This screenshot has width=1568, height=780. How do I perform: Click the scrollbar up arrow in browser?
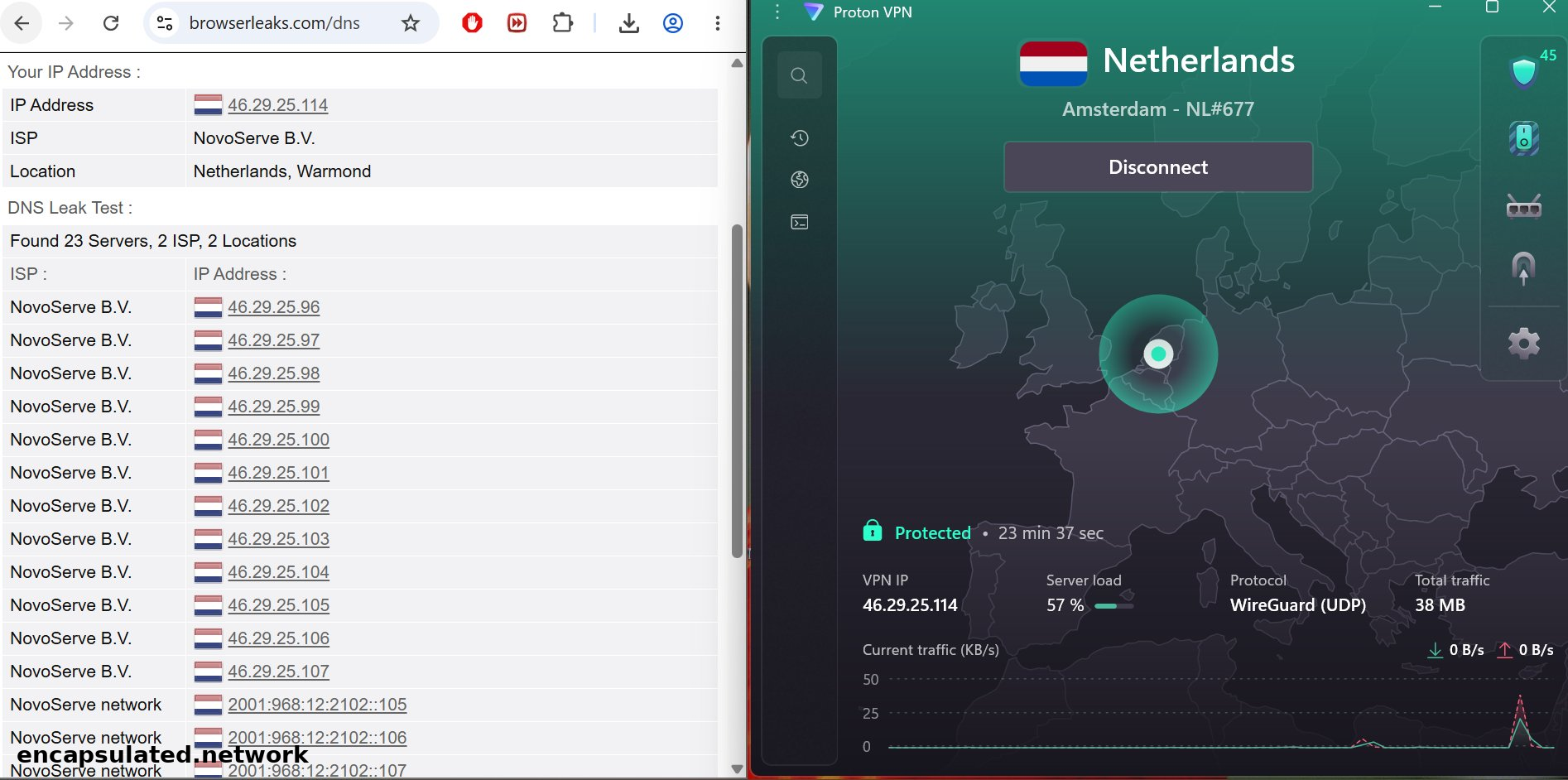[x=737, y=63]
